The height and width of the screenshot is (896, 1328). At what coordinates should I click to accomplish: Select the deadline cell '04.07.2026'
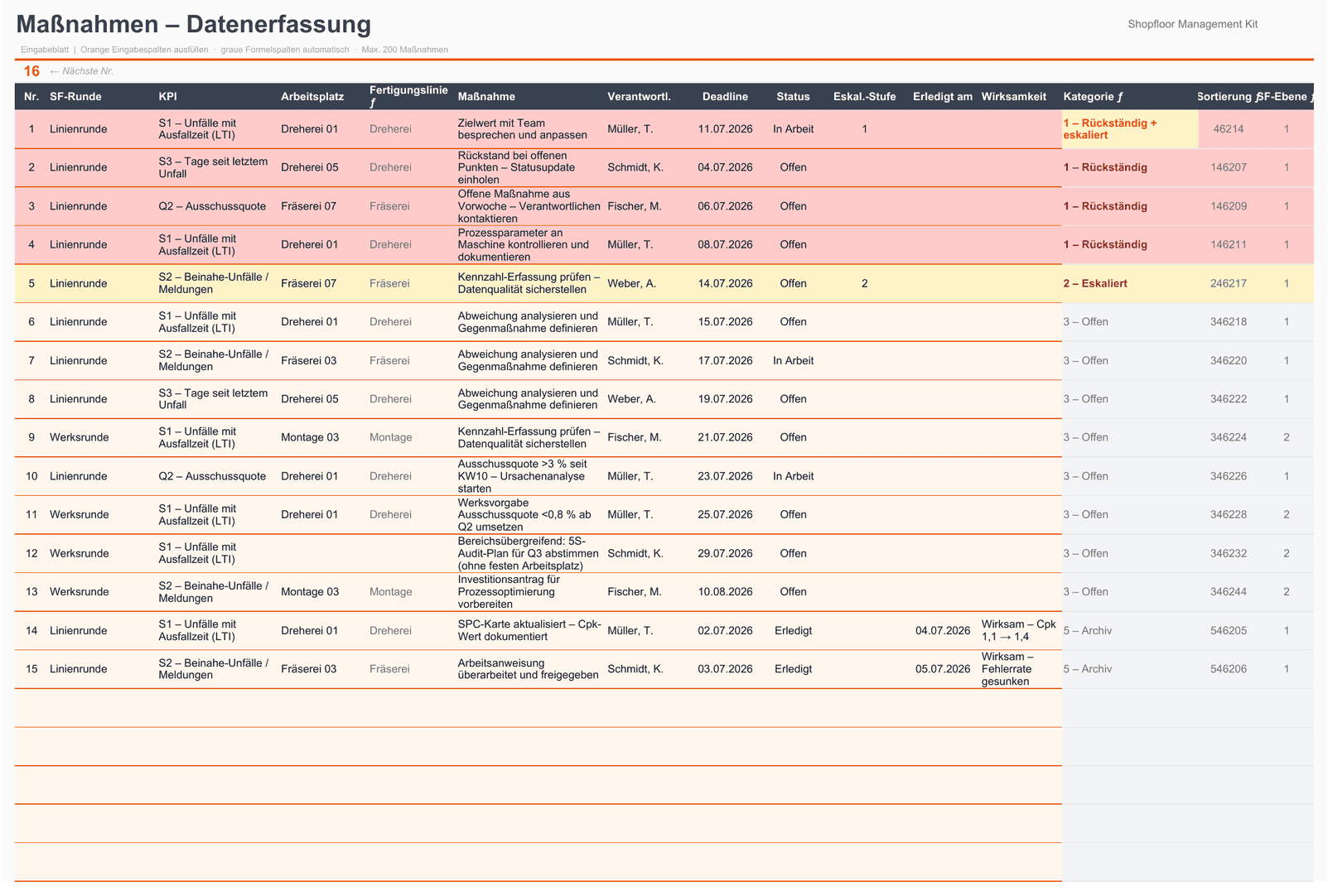[726, 167]
